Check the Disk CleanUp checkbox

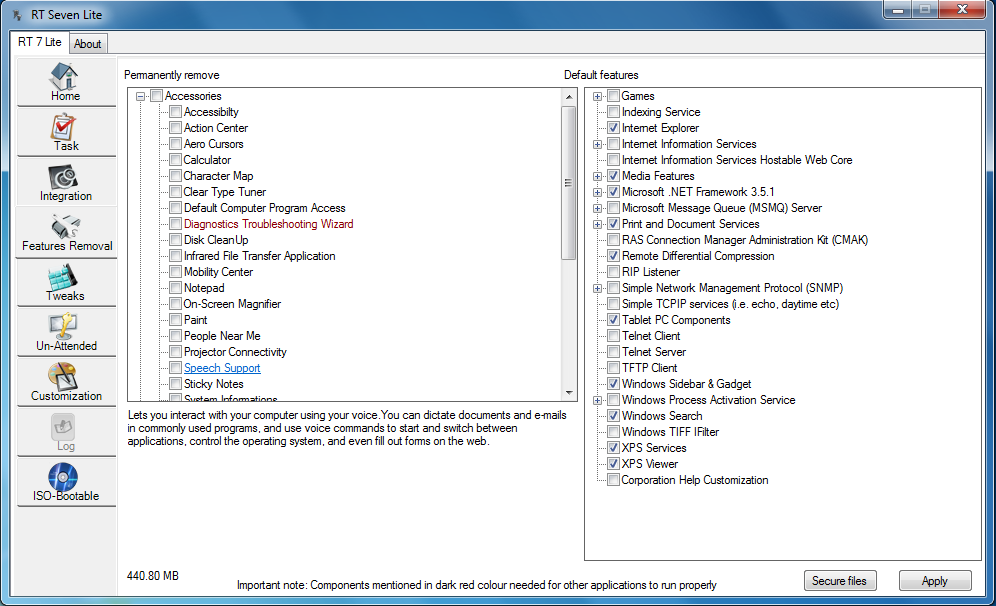[x=176, y=240]
